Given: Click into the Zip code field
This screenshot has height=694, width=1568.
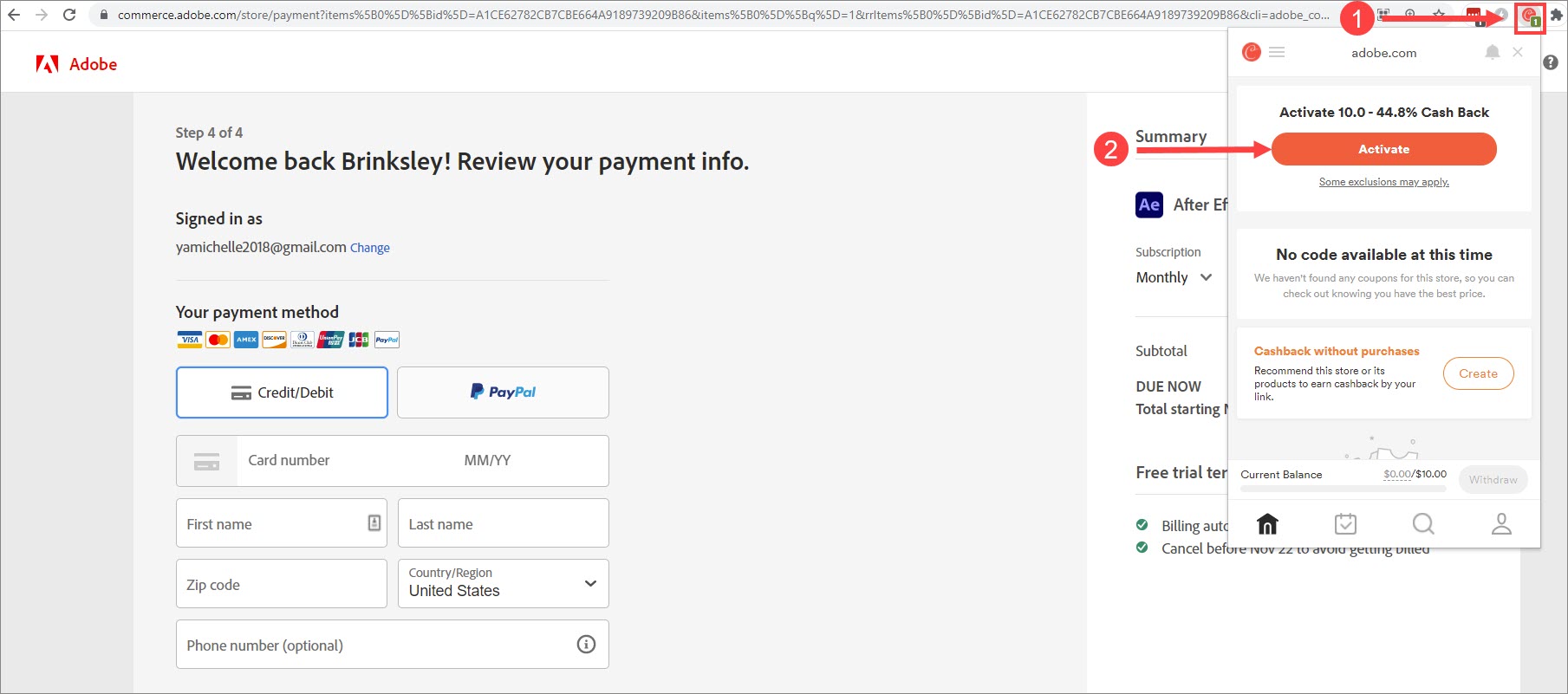Looking at the screenshot, I should (282, 584).
